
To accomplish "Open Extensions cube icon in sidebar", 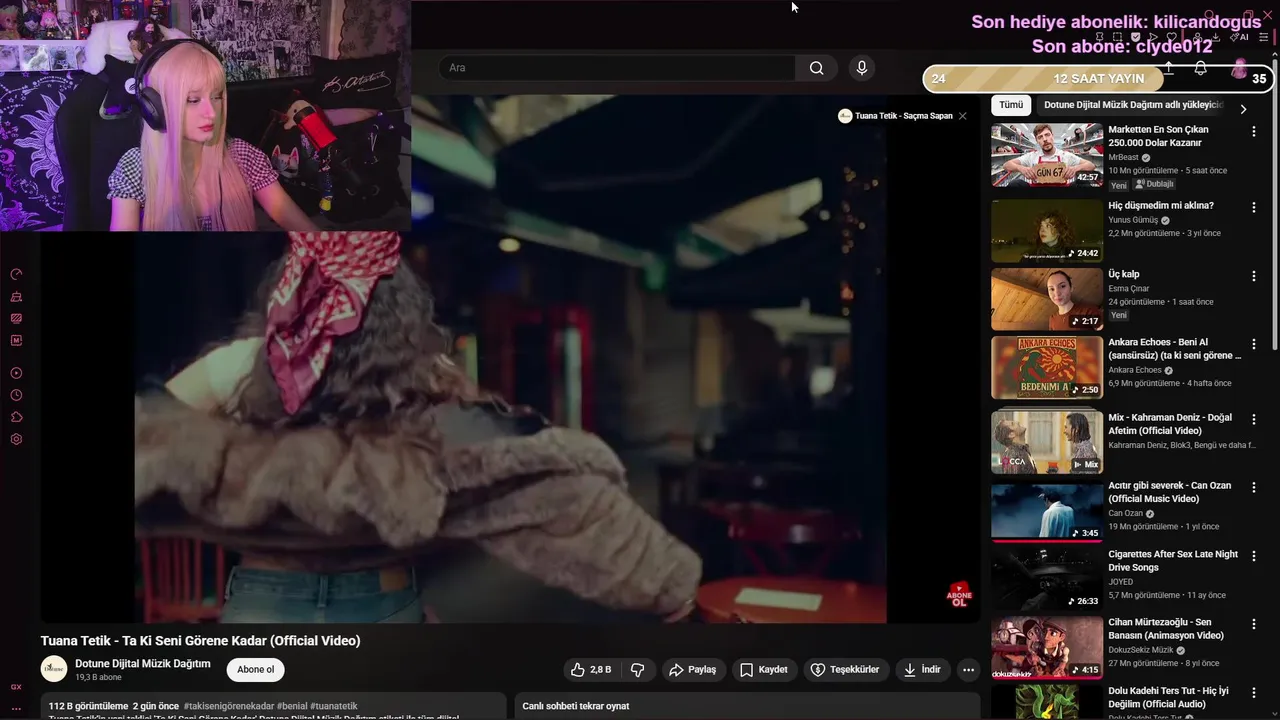I will pos(16,417).
